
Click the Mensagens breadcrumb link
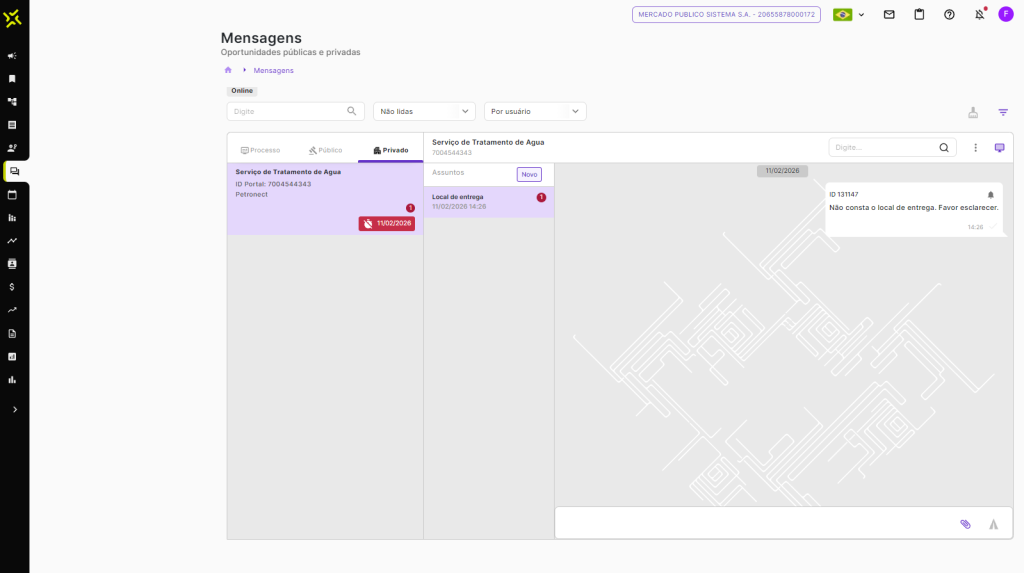[x=273, y=71]
